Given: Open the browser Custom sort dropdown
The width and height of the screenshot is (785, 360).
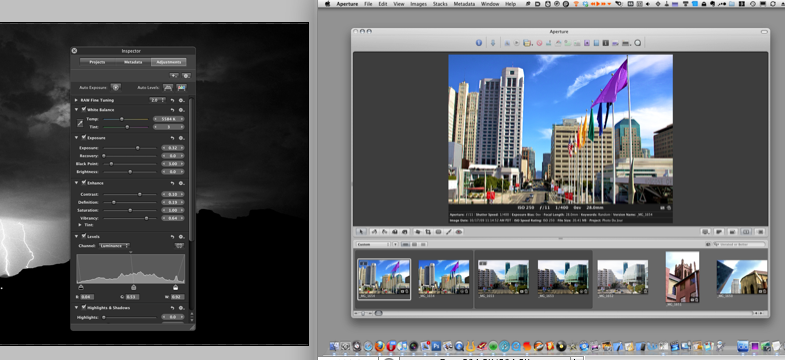Looking at the screenshot, I should click(x=373, y=244).
